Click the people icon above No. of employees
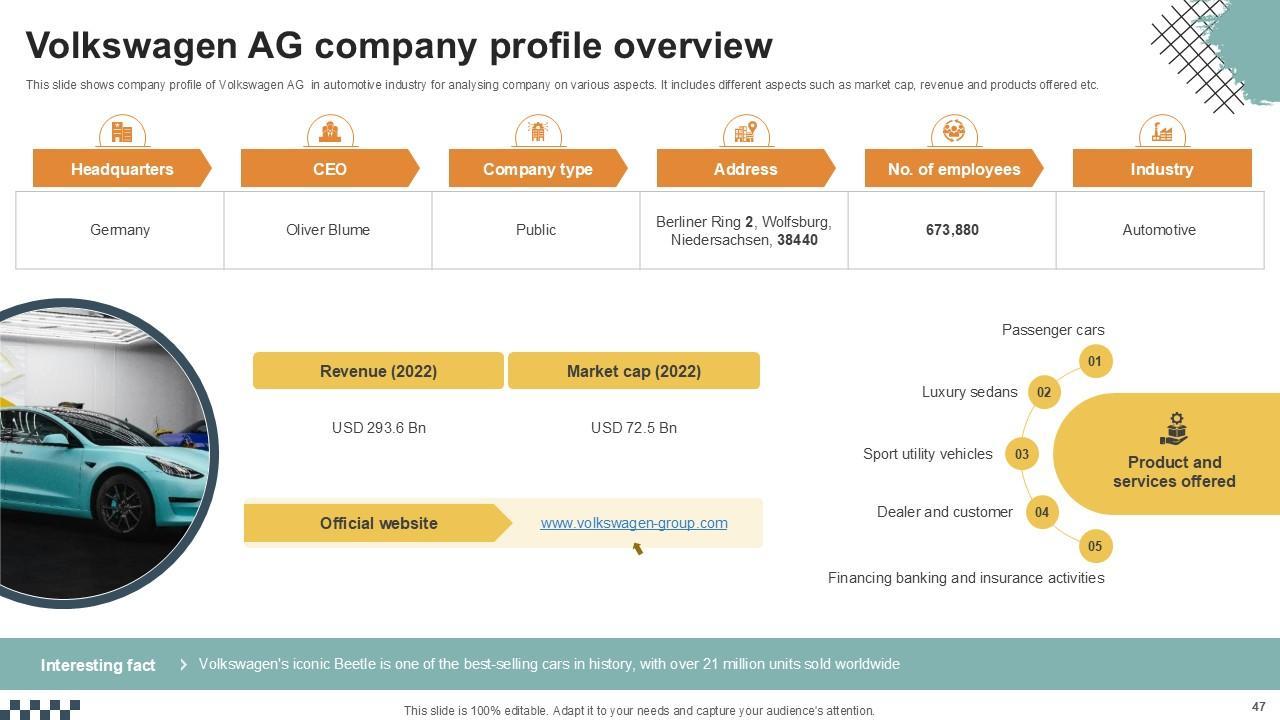Image resolution: width=1280 pixels, height=720 pixels. [x=954, y=131]
